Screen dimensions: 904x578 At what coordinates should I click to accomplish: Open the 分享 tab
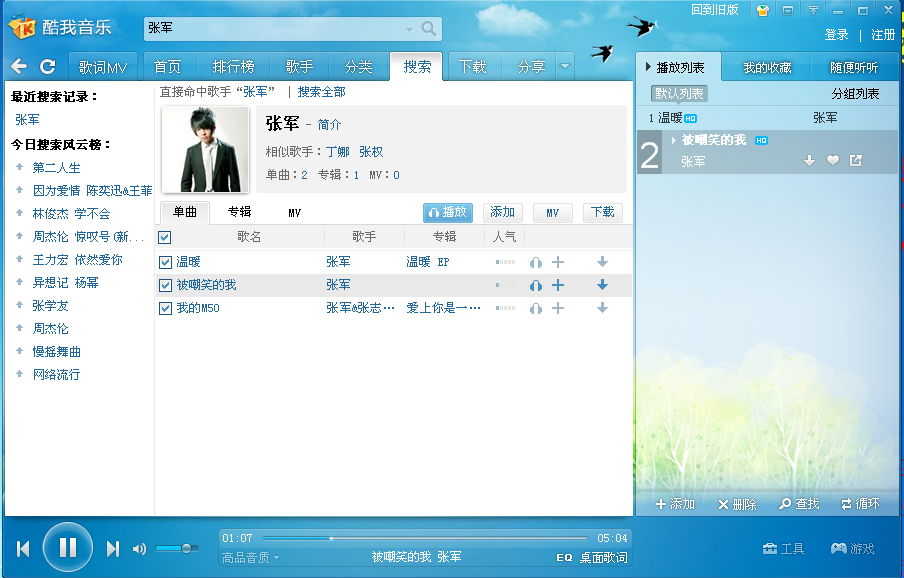pos(531,67)
